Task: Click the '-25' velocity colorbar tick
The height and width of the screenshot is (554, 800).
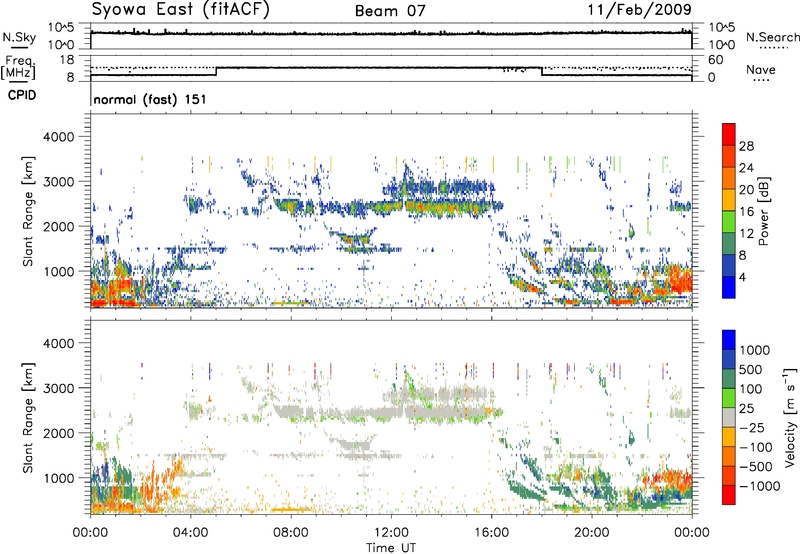Action: 752,428
